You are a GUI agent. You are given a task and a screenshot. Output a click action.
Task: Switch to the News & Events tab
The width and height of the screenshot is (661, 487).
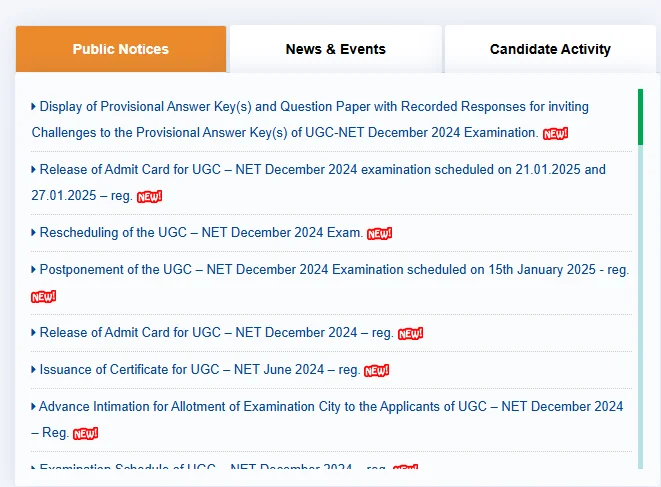335,49
